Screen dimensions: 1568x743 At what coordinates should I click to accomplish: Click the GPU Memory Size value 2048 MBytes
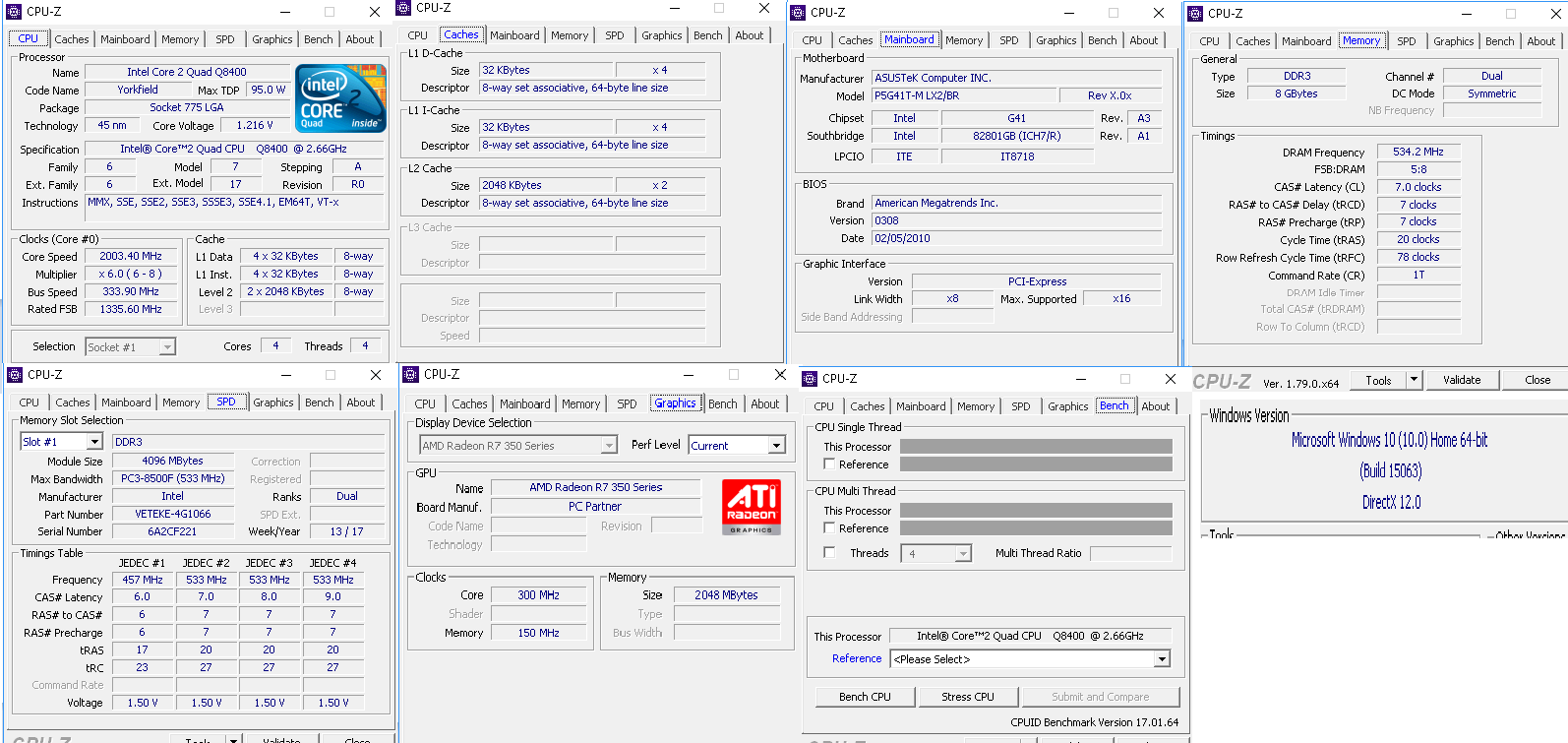[x=727, y=595]
